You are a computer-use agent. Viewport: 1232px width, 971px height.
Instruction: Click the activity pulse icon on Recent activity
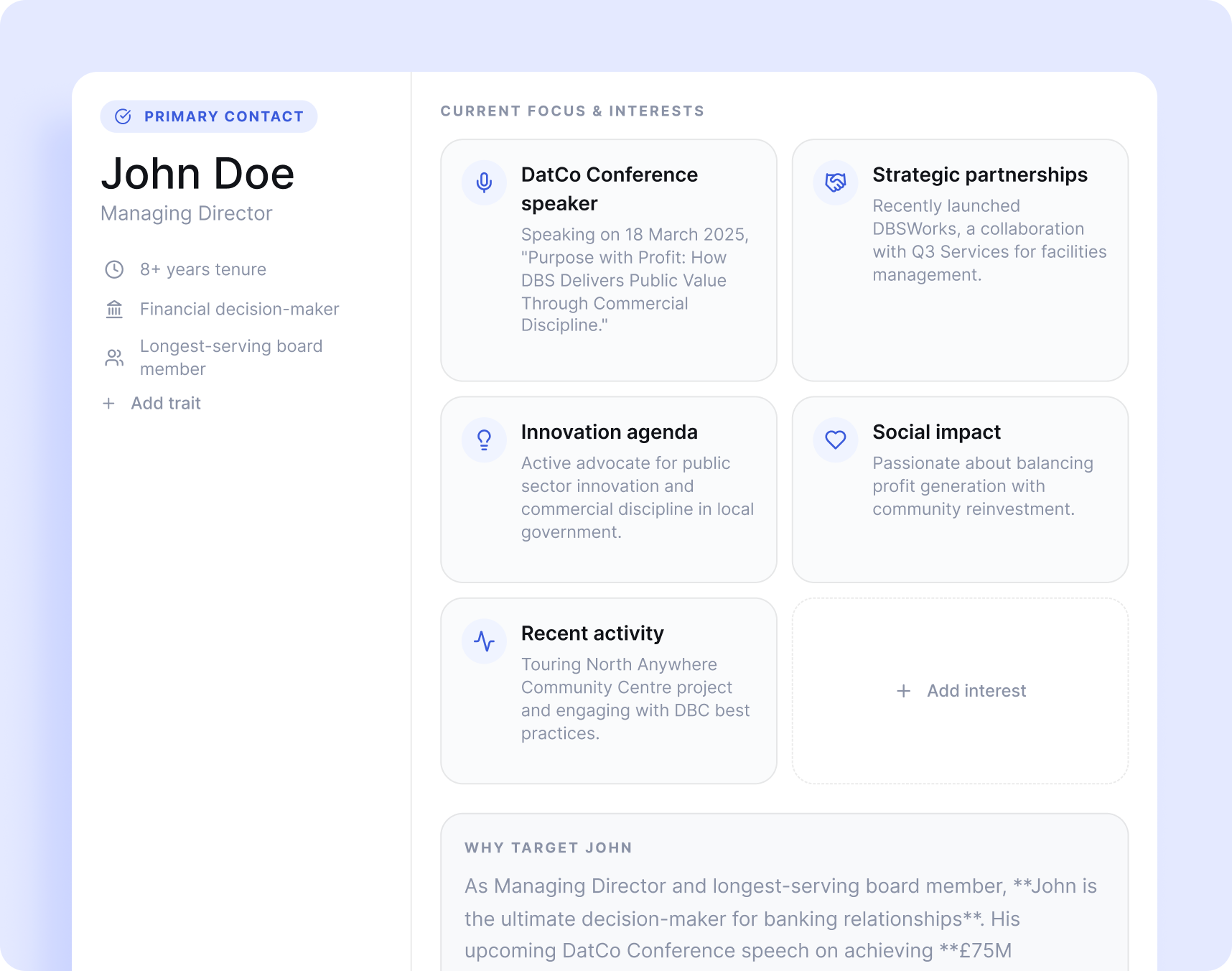(x=485, y=641)
